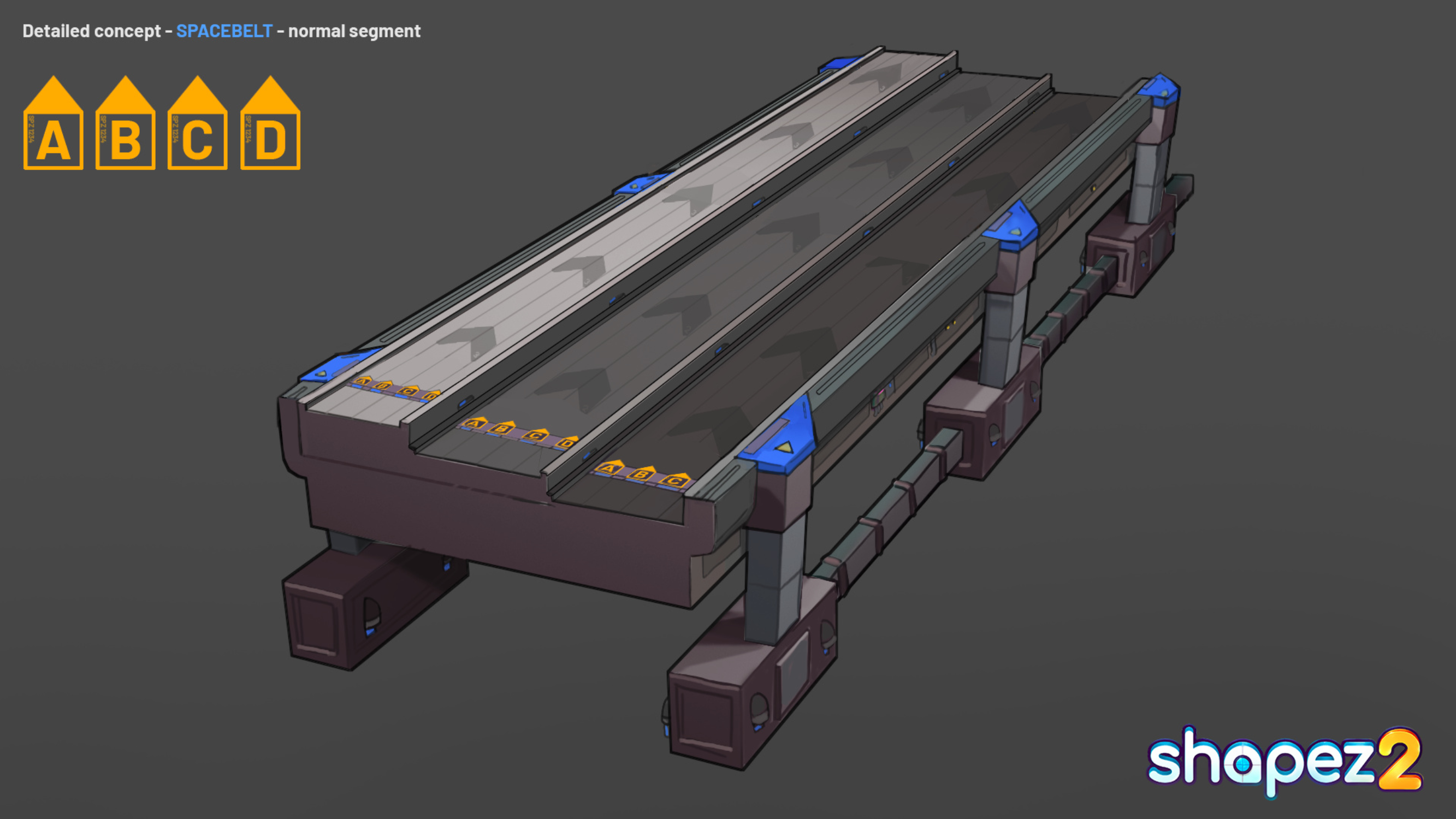Click the small B label on the middle belt

(502, 428)
